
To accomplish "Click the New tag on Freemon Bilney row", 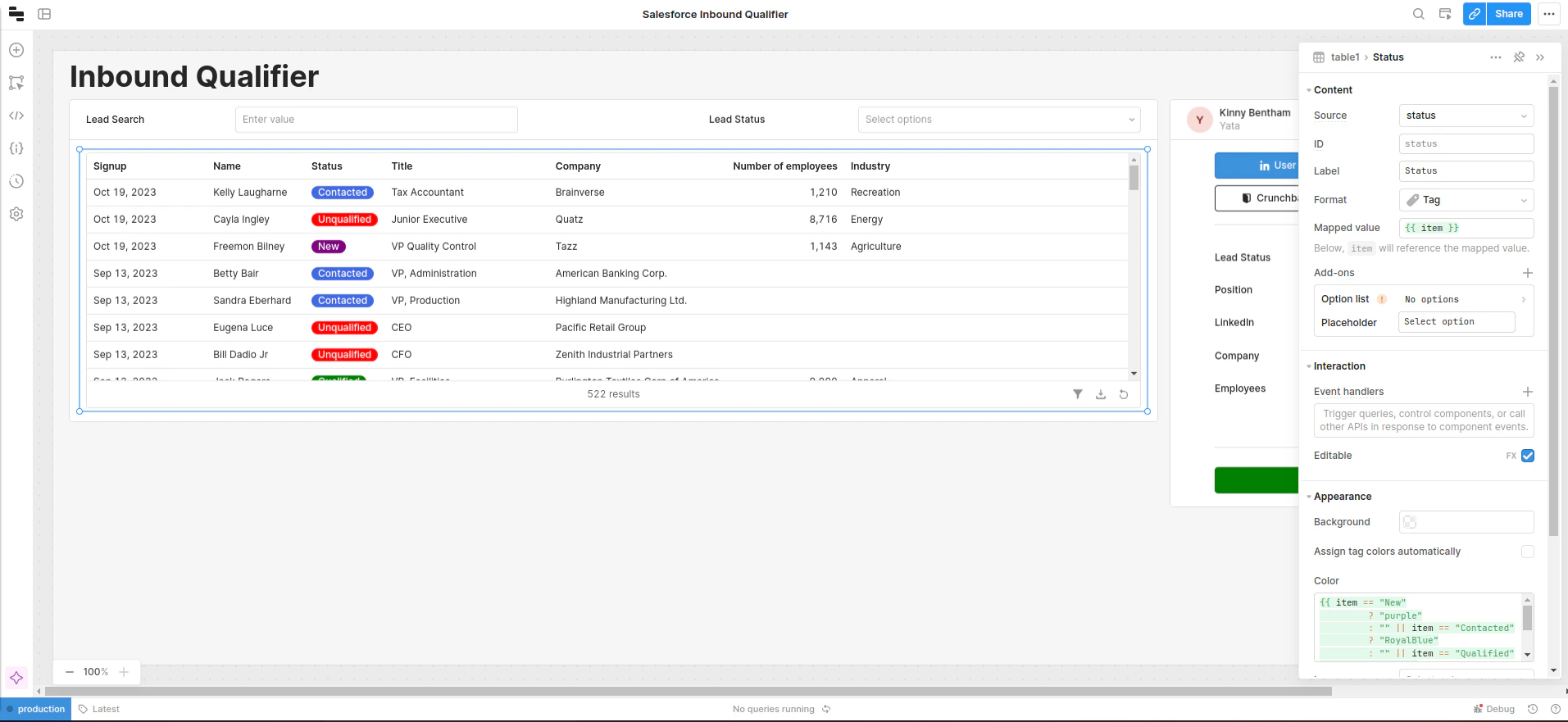I will 329,247.
